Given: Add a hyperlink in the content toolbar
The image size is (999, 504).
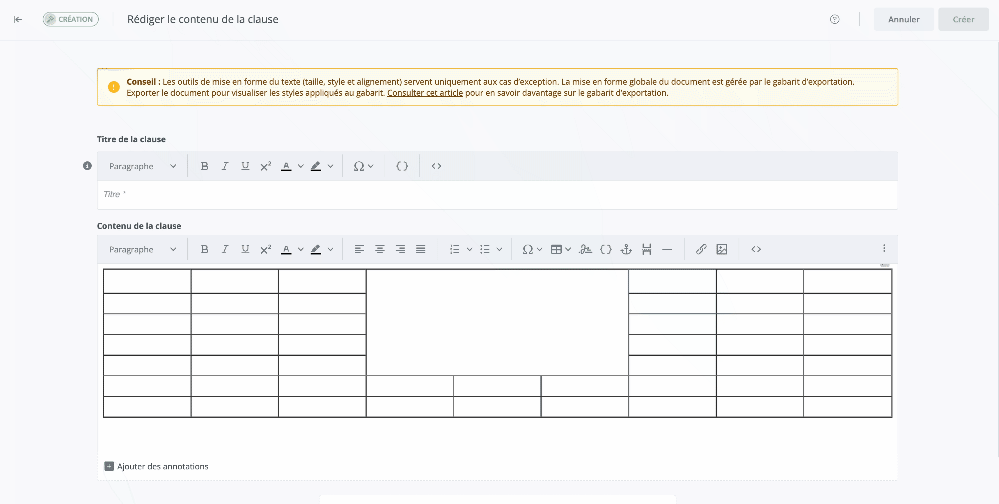Looking at the screenshot, I should pos(701,249).
